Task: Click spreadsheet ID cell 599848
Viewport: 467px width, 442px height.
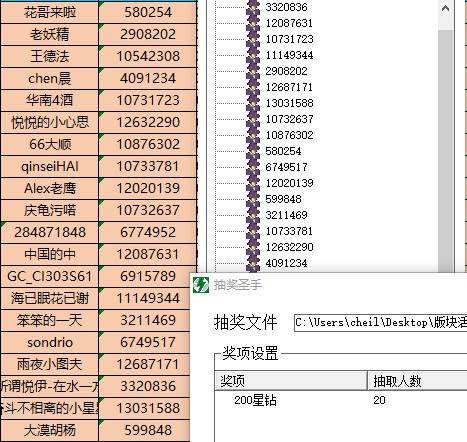Action: (x=145, y=430)
